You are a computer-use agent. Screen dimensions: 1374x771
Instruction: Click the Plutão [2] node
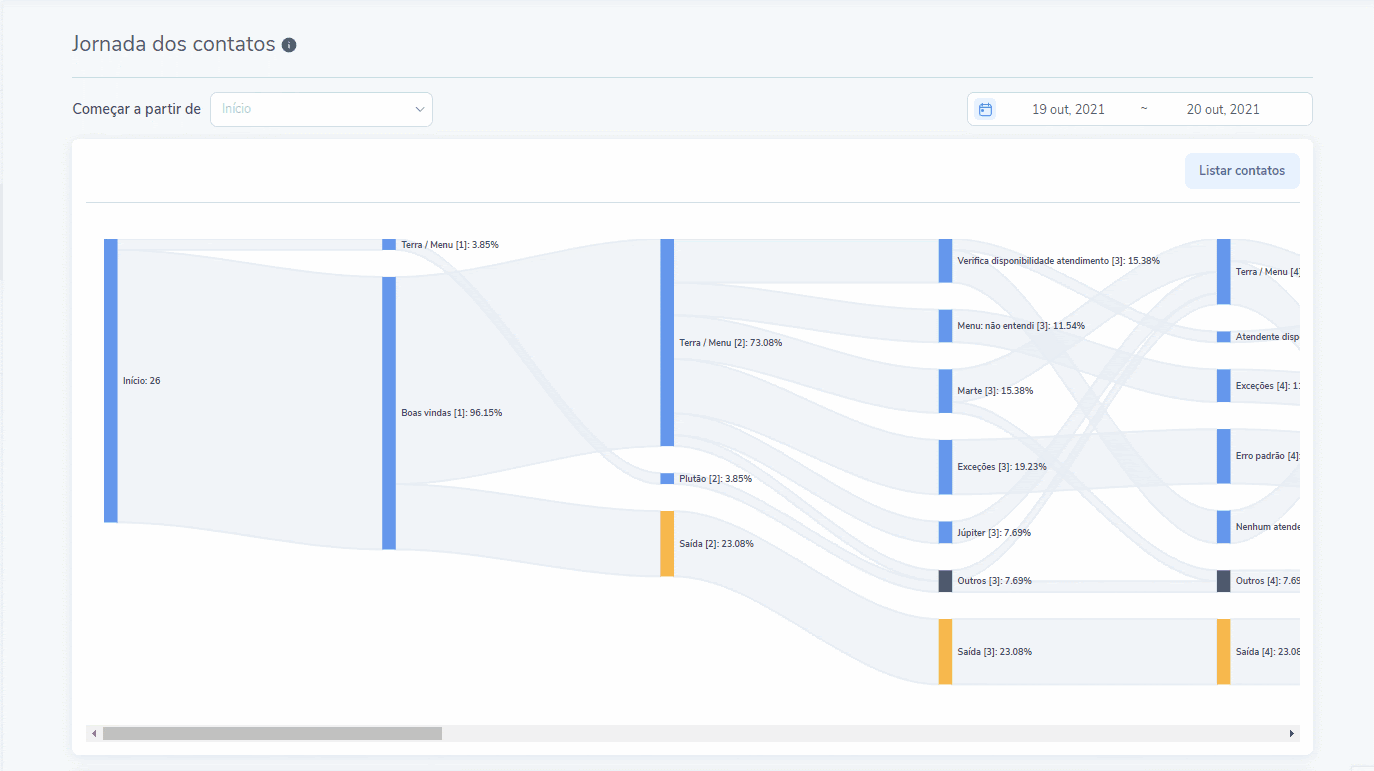(667, 479)
